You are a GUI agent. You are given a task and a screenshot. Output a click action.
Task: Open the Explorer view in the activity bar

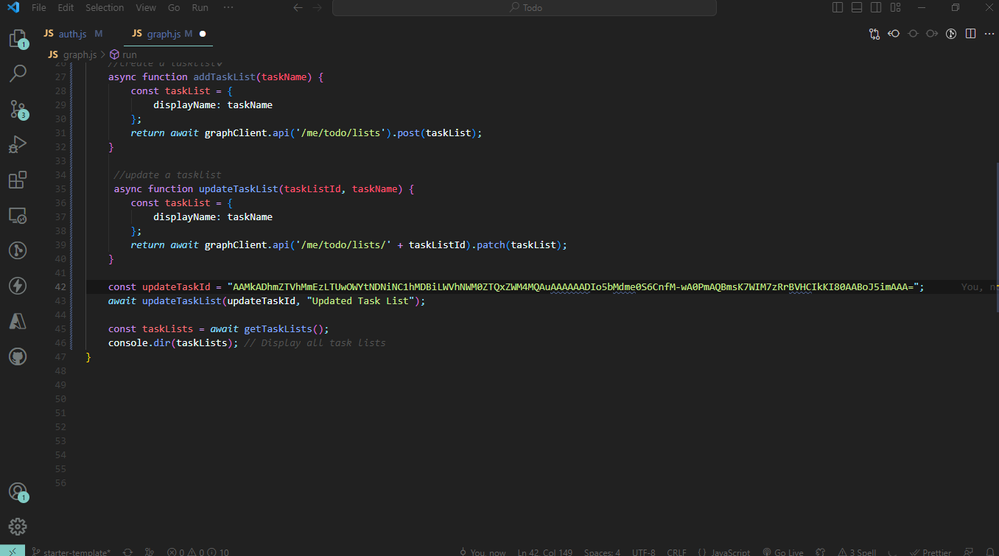pos(18,39)
